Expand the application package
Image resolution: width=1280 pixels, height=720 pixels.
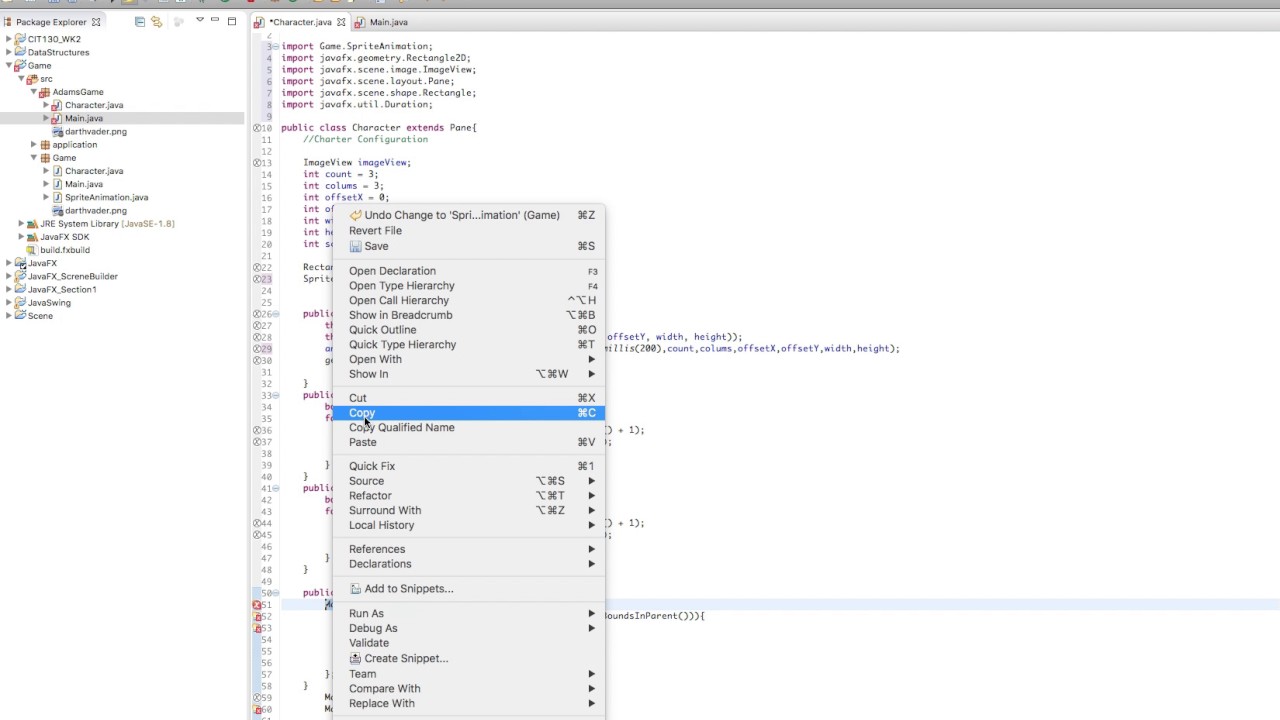coord(33,145)
